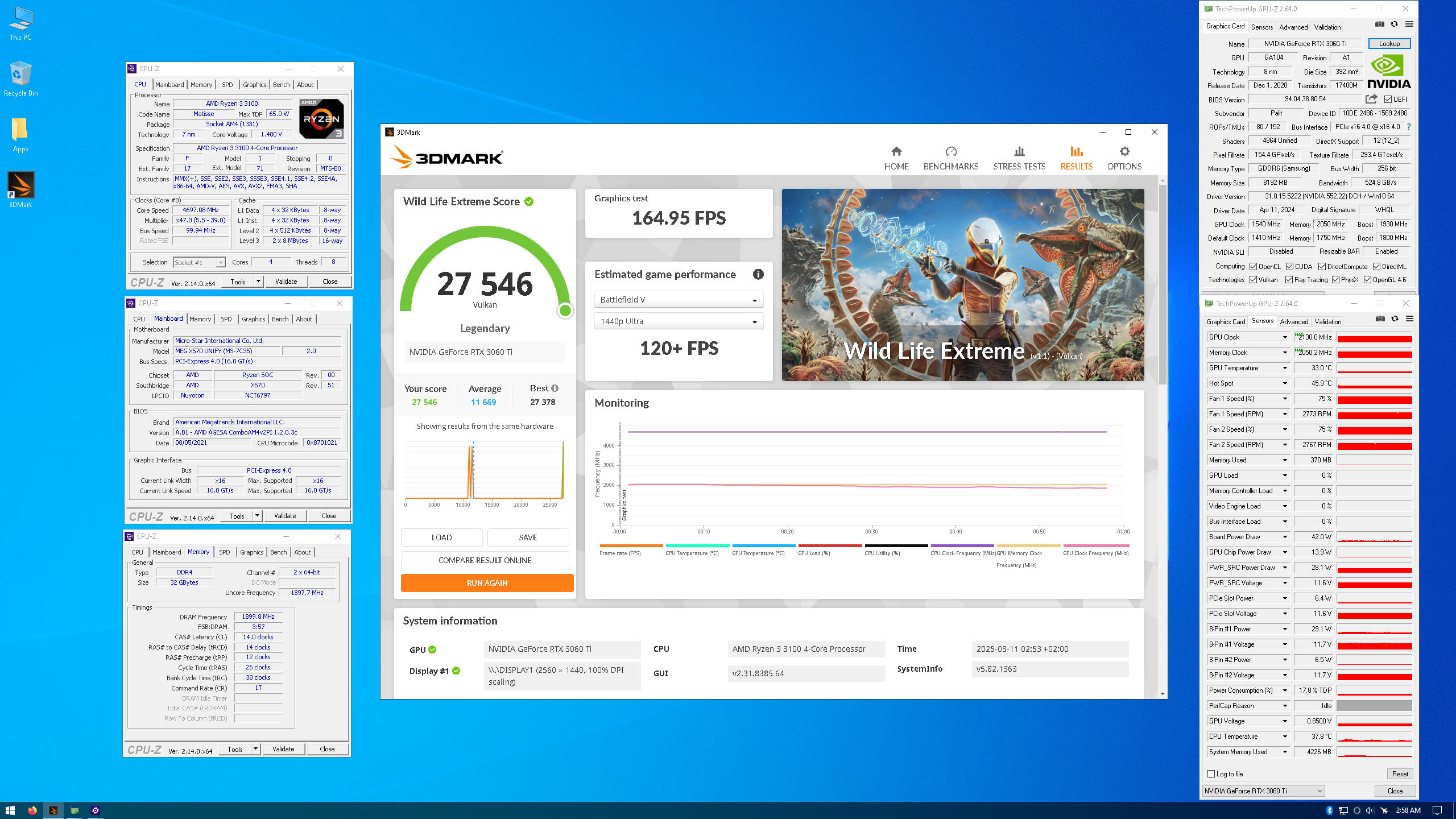The height and width of the screenshot is (819, 1456).
Task: Switch to Mainboard tab in top CPU-Z window
Action: click(169, 85)
